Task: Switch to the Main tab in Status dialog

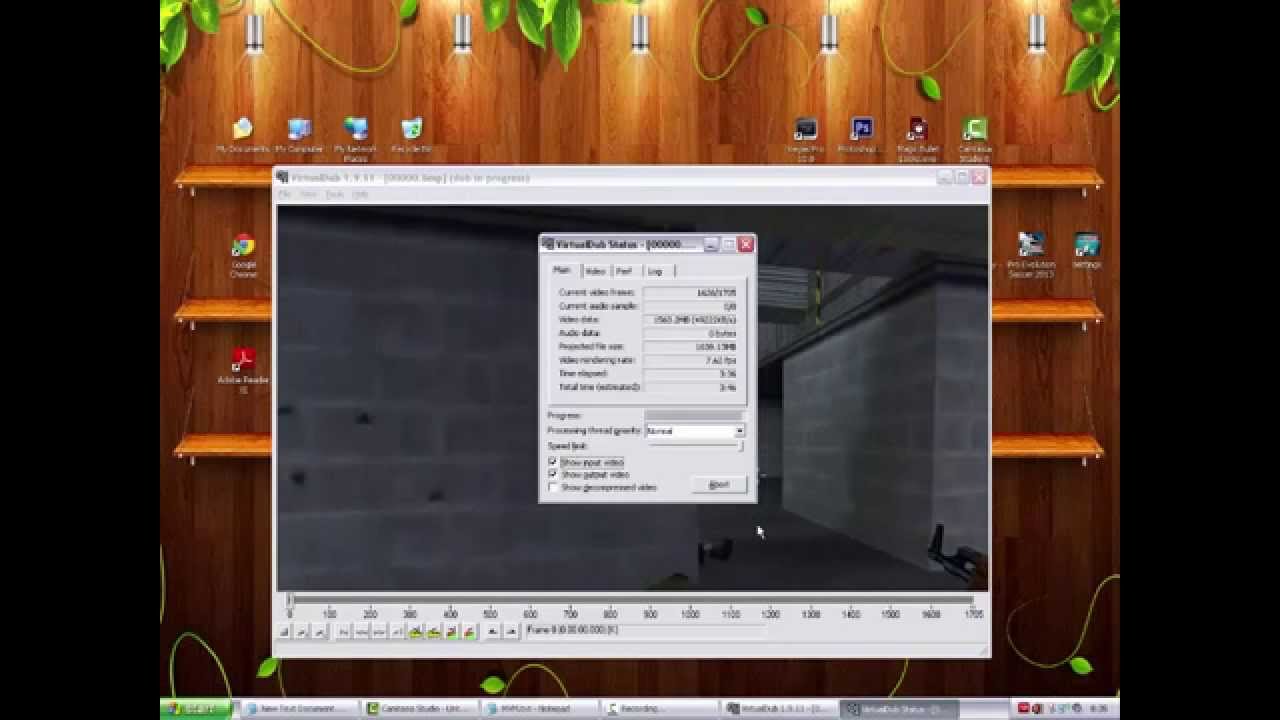Action: 562,270
